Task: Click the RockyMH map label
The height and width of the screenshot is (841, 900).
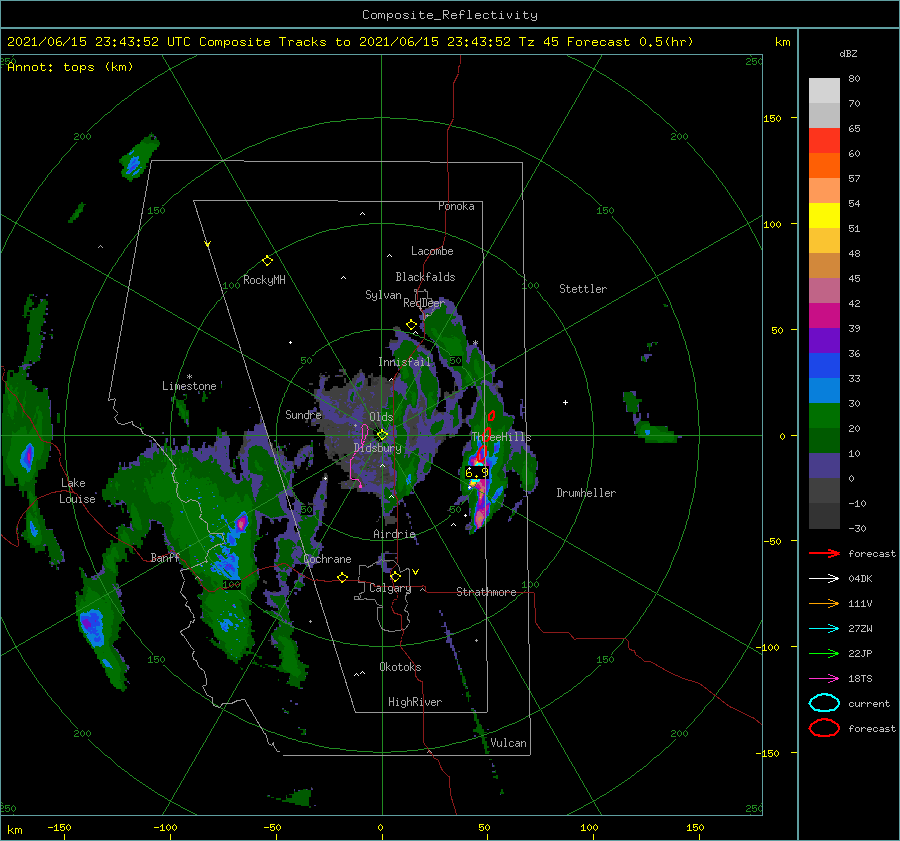Action: pyautogui.click(x=264, y=280)
